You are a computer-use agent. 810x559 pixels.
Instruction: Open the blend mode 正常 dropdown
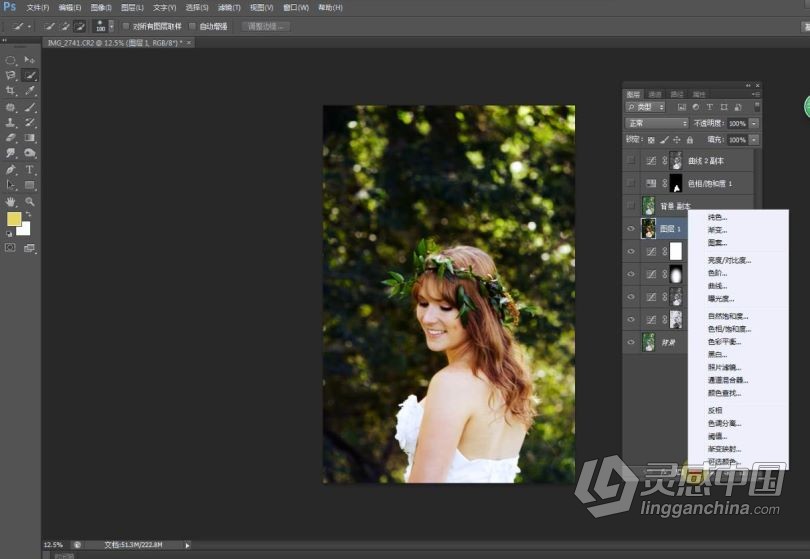[x=657, y=123]
